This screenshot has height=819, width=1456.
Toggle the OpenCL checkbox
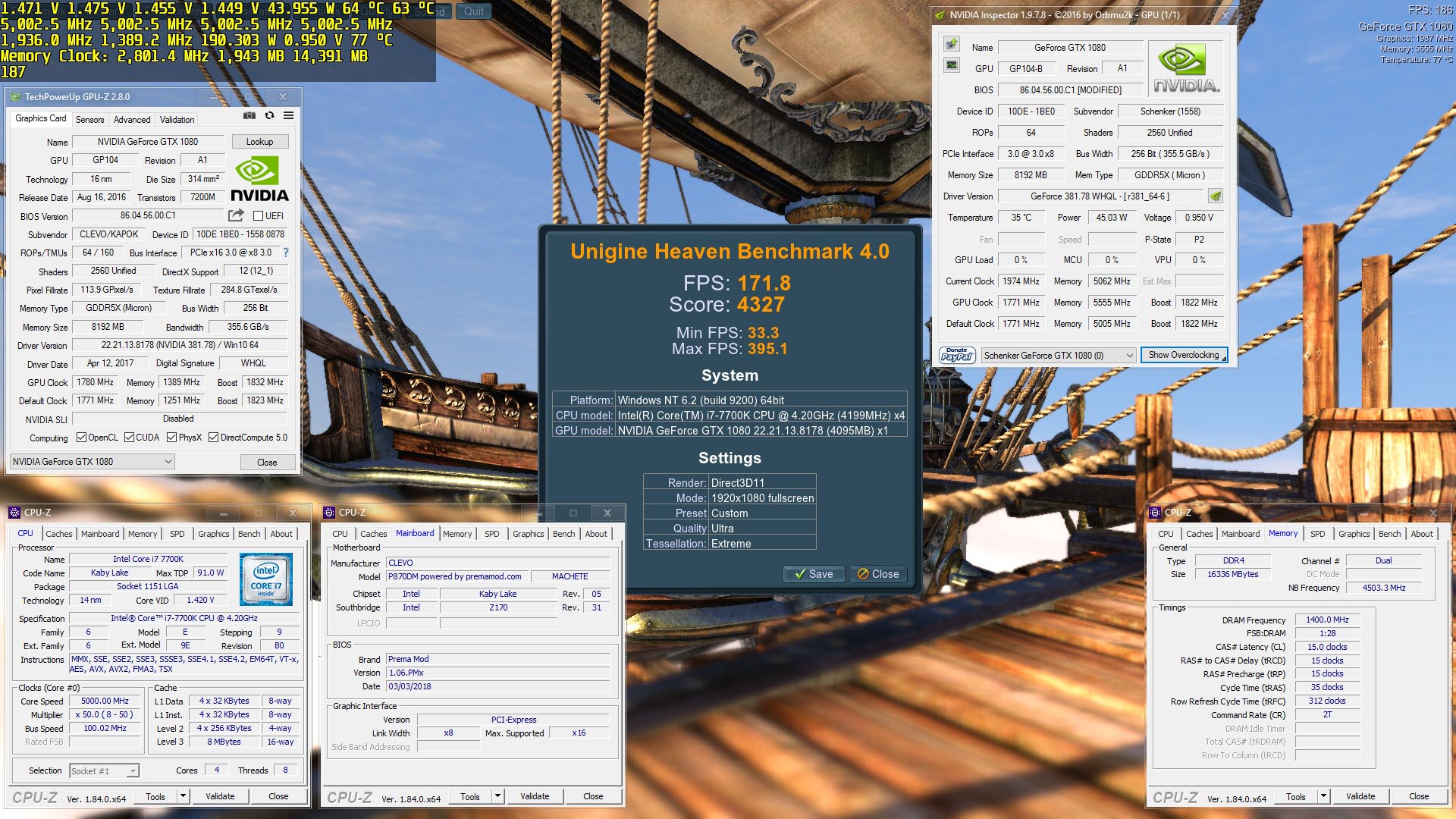tap(82, 438)
